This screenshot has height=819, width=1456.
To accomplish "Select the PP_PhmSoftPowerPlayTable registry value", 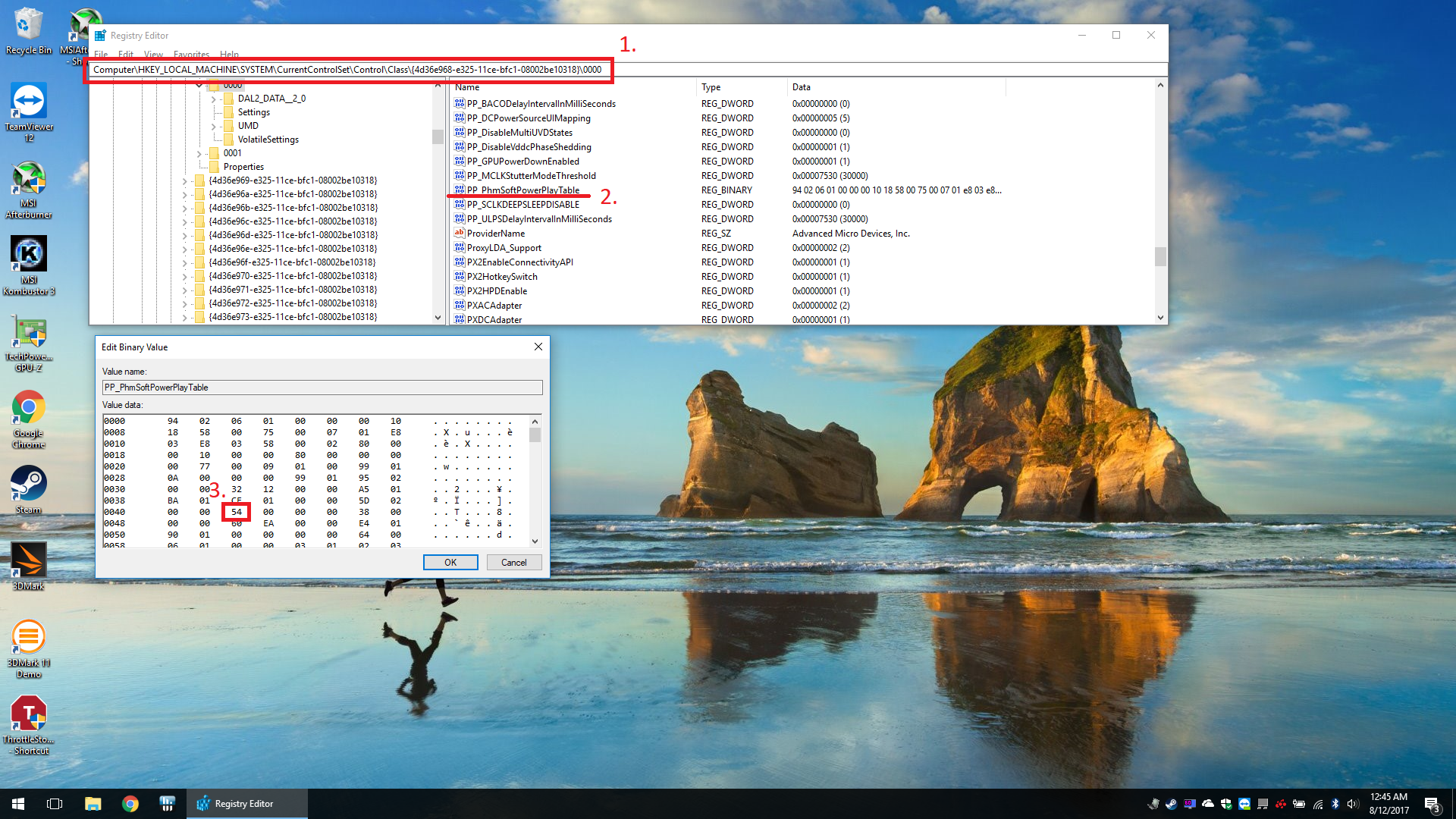I will pos(522,190).
